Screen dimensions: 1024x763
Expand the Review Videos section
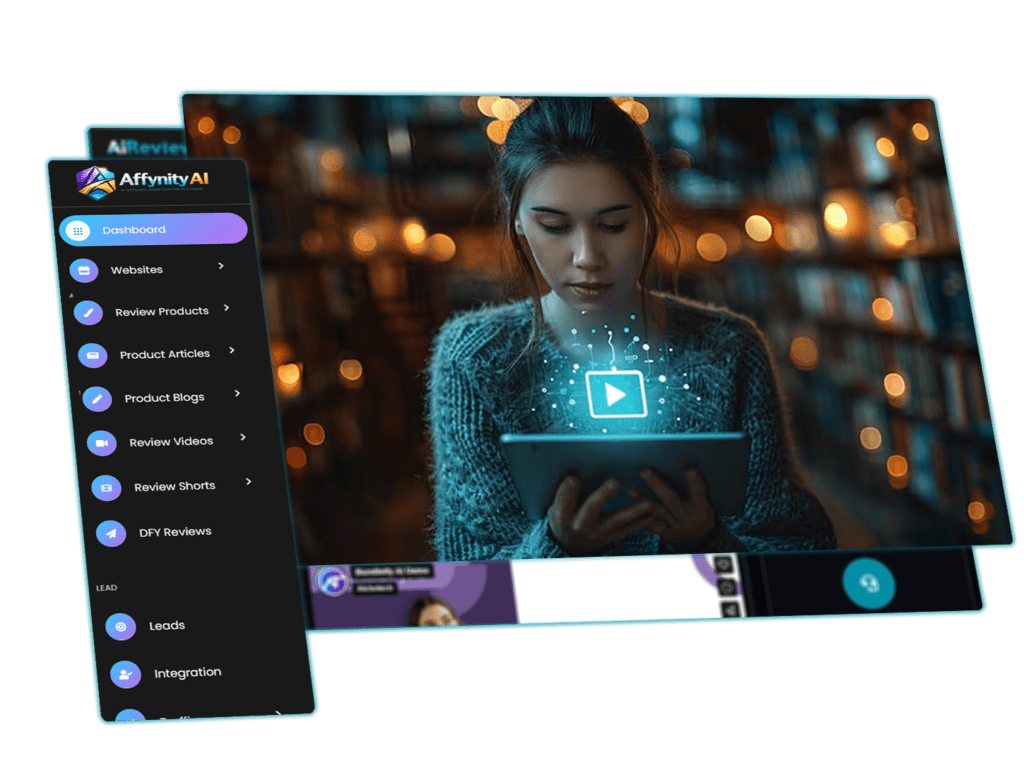click(241, 438)
